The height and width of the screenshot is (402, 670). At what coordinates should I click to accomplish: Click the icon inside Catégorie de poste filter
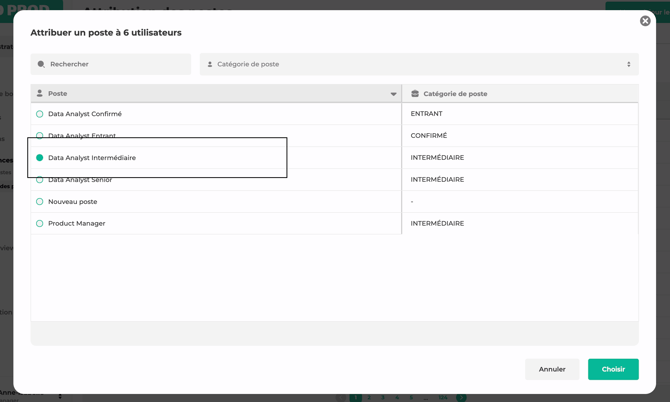pos(210,64)
